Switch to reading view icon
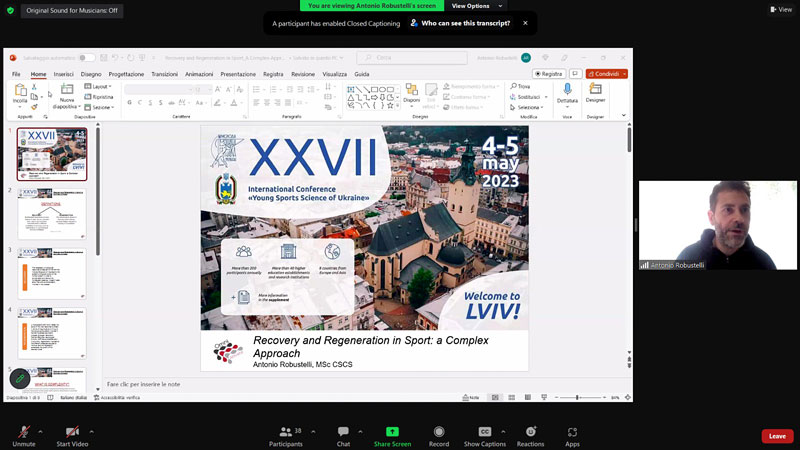This screenshot has width=800, height=450. [x=528, y=397]
